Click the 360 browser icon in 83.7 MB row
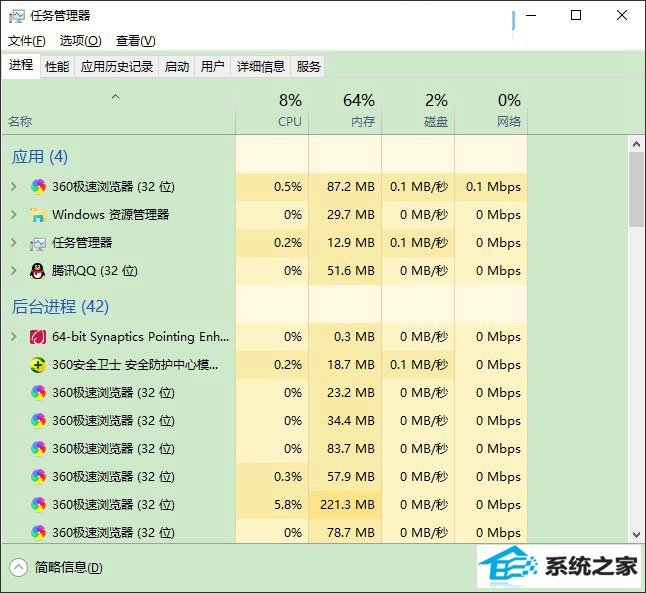 [x=38, y=448]
